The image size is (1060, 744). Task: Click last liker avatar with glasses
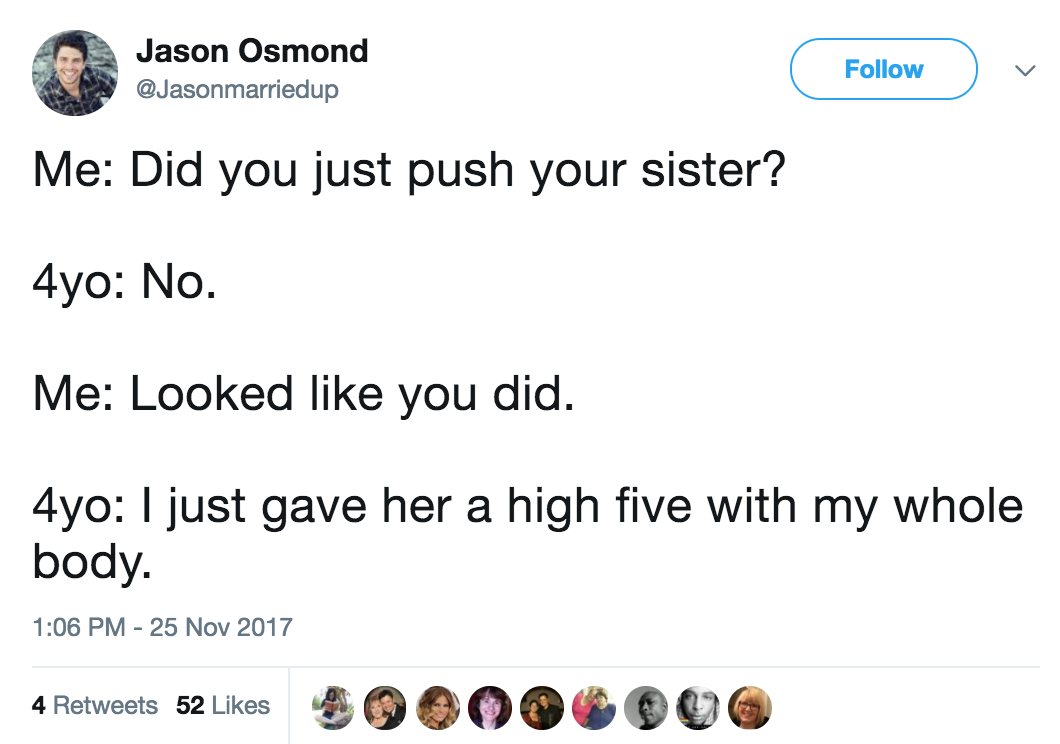click(750, 708)
